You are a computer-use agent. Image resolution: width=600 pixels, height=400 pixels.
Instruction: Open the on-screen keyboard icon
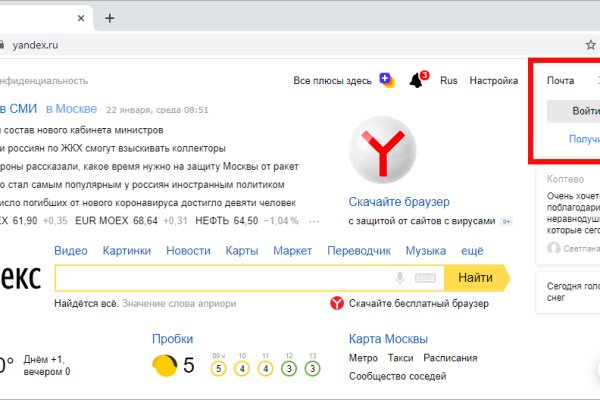coord(425,278)
